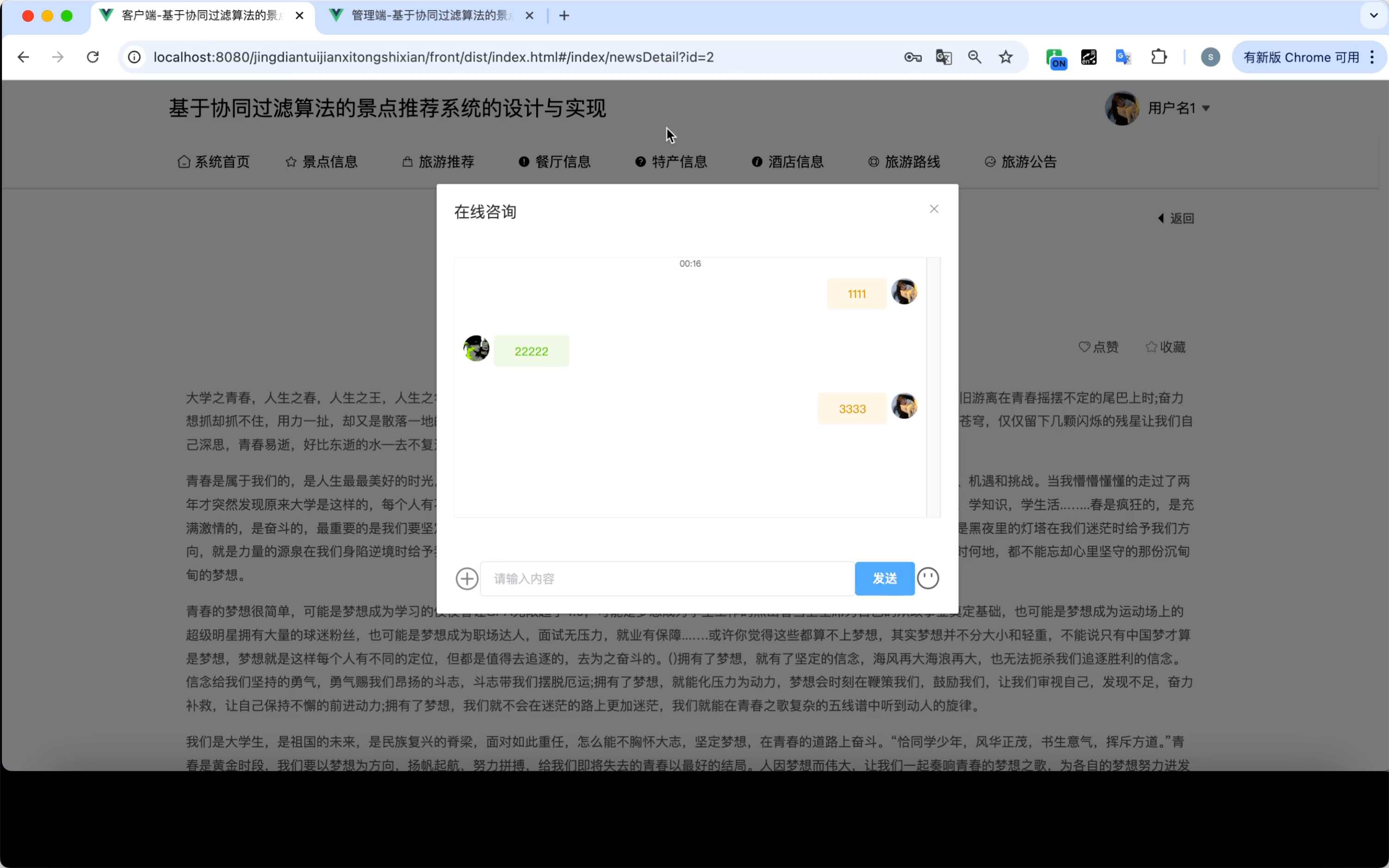Open the 系统首页 menu item
Viewport: 1389px width, 868px height.
[213, 162]
